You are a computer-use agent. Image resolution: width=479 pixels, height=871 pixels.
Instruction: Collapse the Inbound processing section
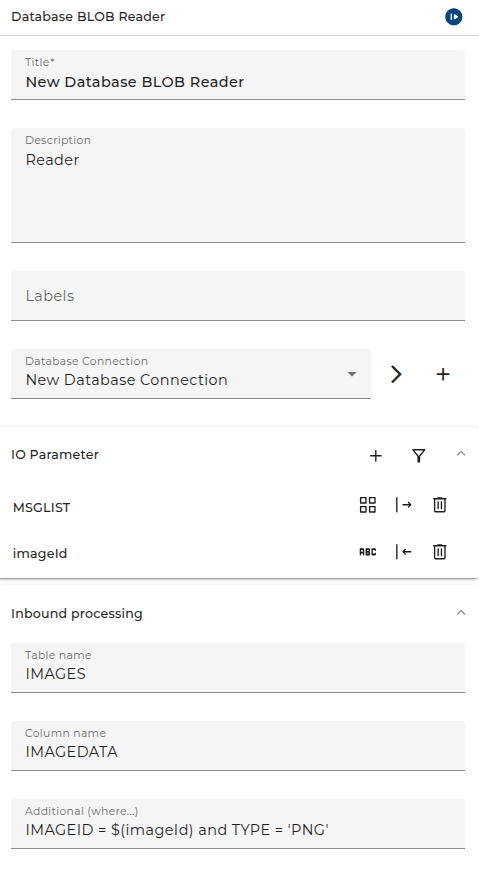[461, 613]
